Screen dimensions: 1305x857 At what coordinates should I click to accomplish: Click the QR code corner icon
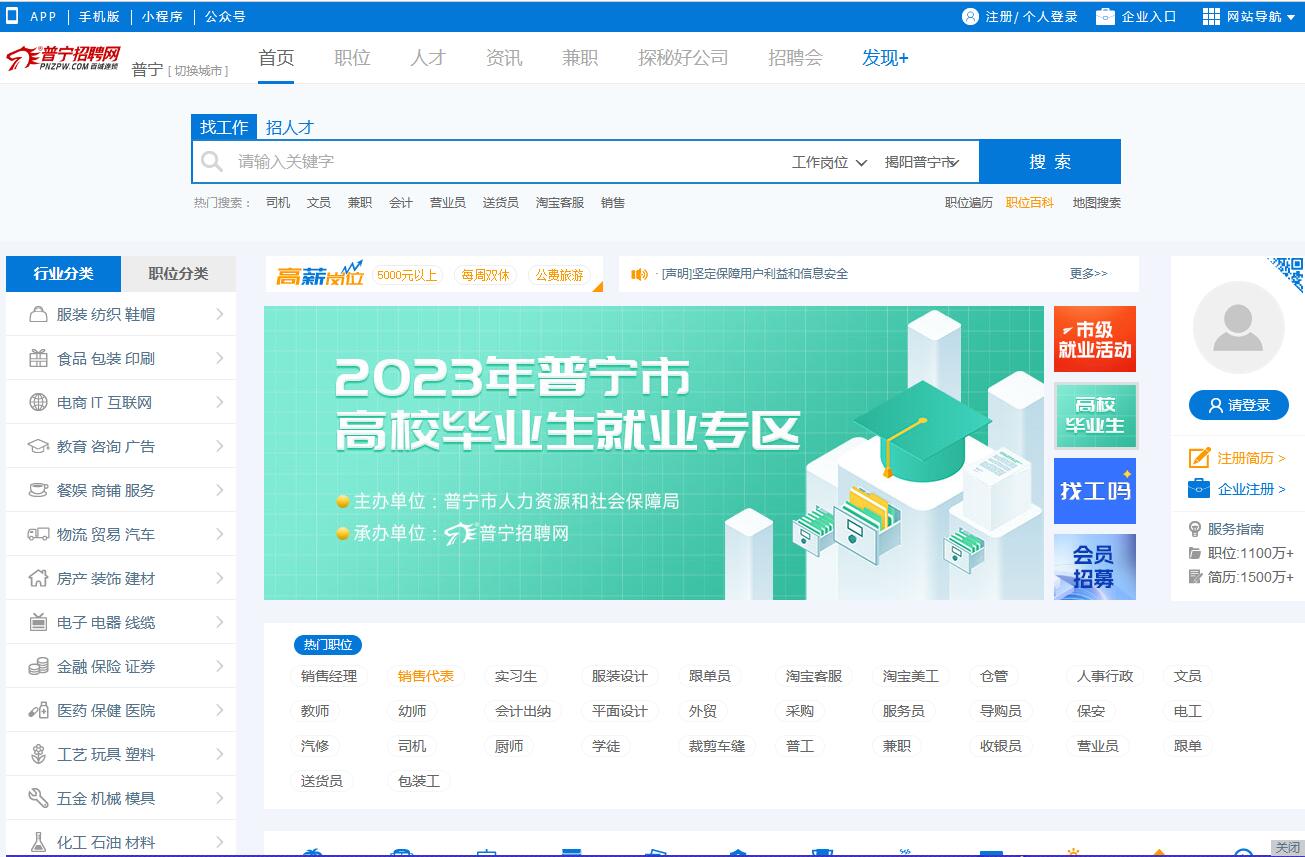point(1288,272)
